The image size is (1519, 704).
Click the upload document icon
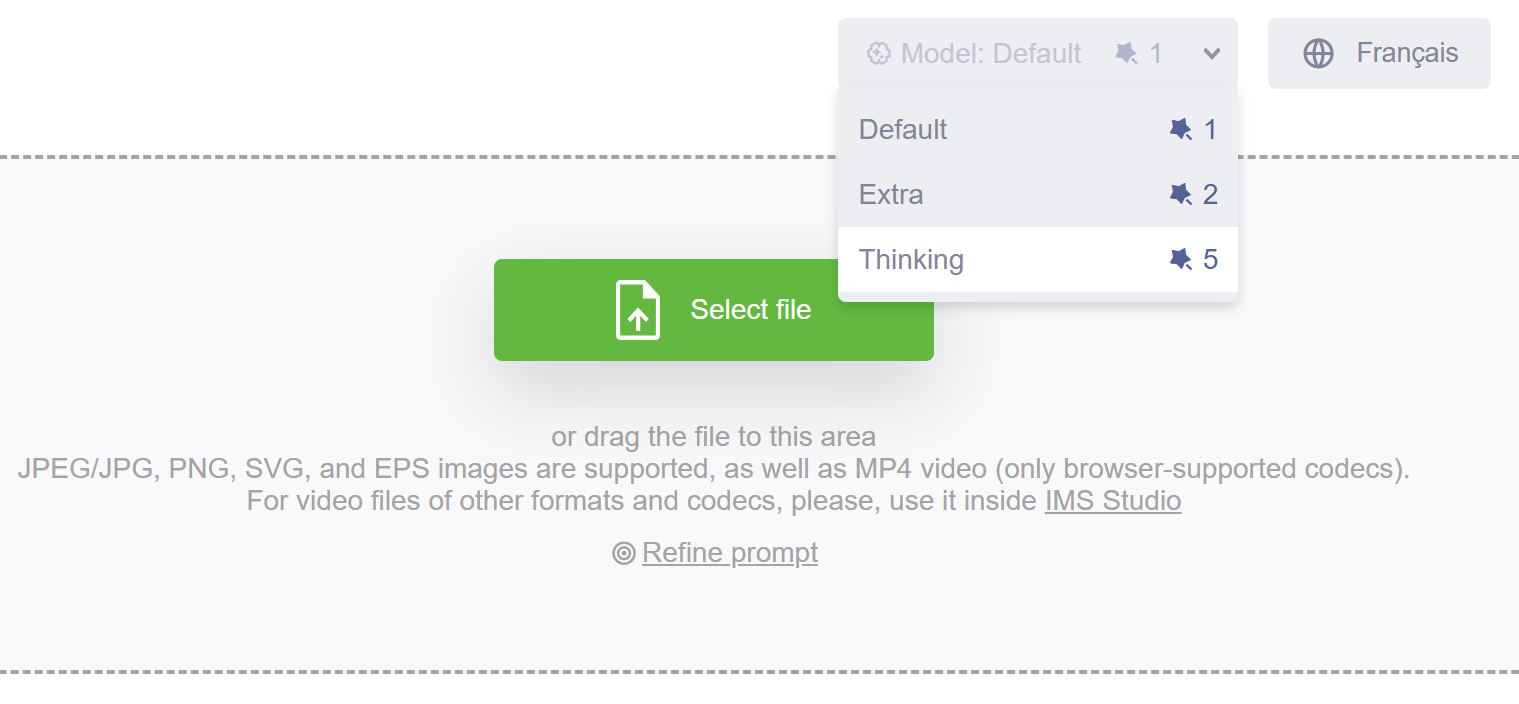[637, 310]
